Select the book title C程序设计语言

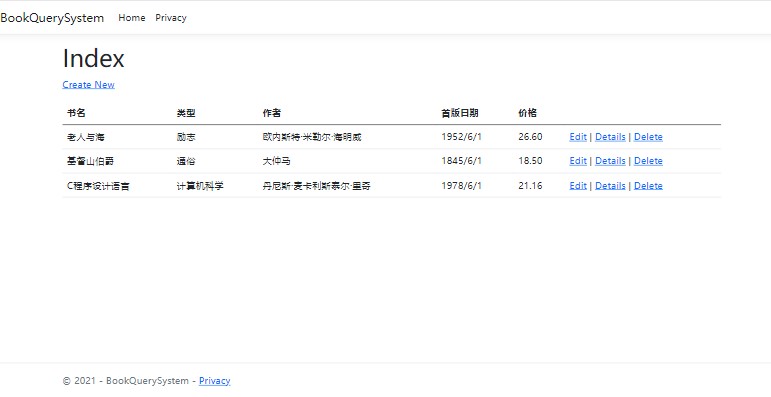(x=98, y=186)
